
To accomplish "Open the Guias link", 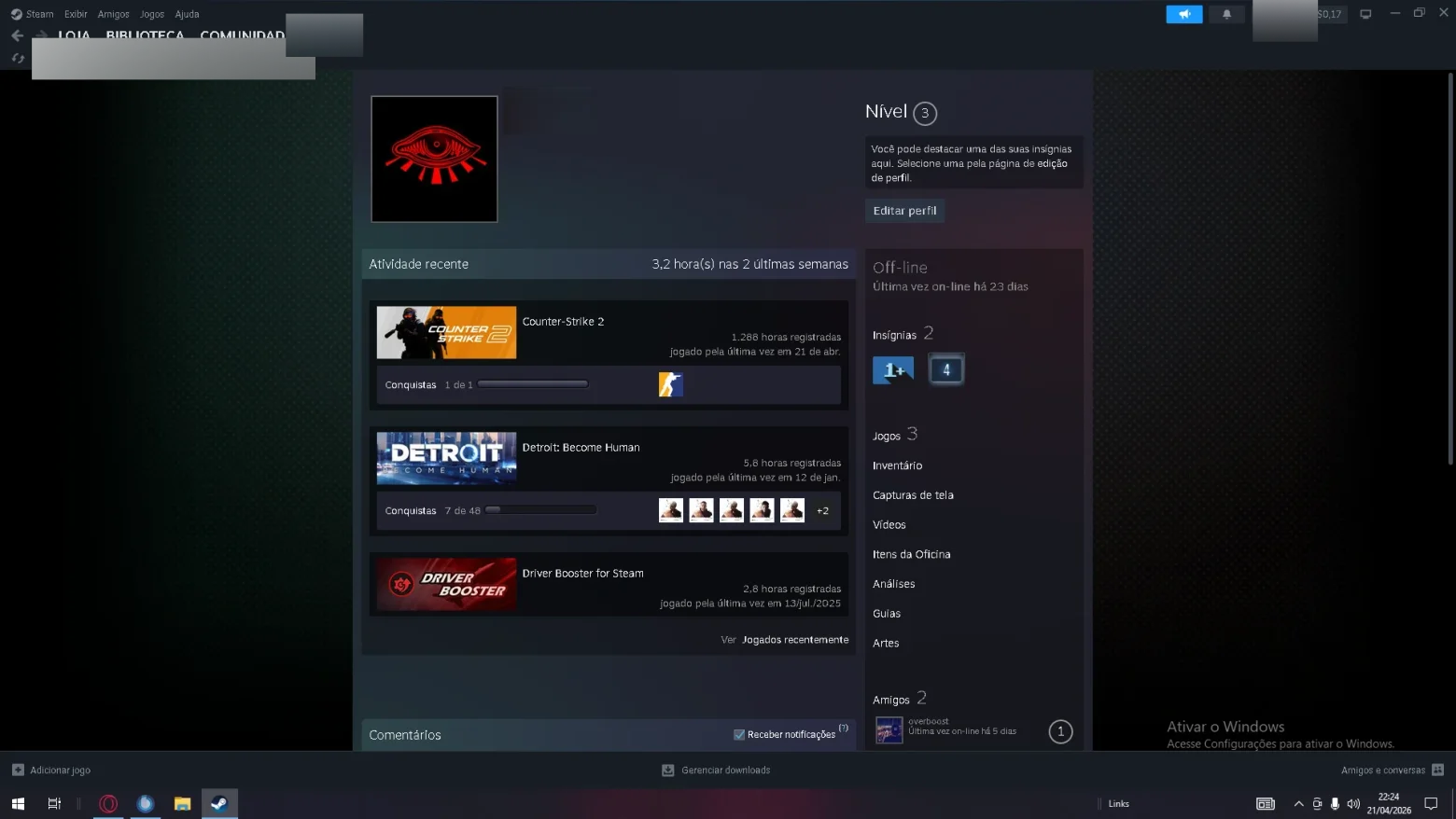I will [x=887, y=614].
